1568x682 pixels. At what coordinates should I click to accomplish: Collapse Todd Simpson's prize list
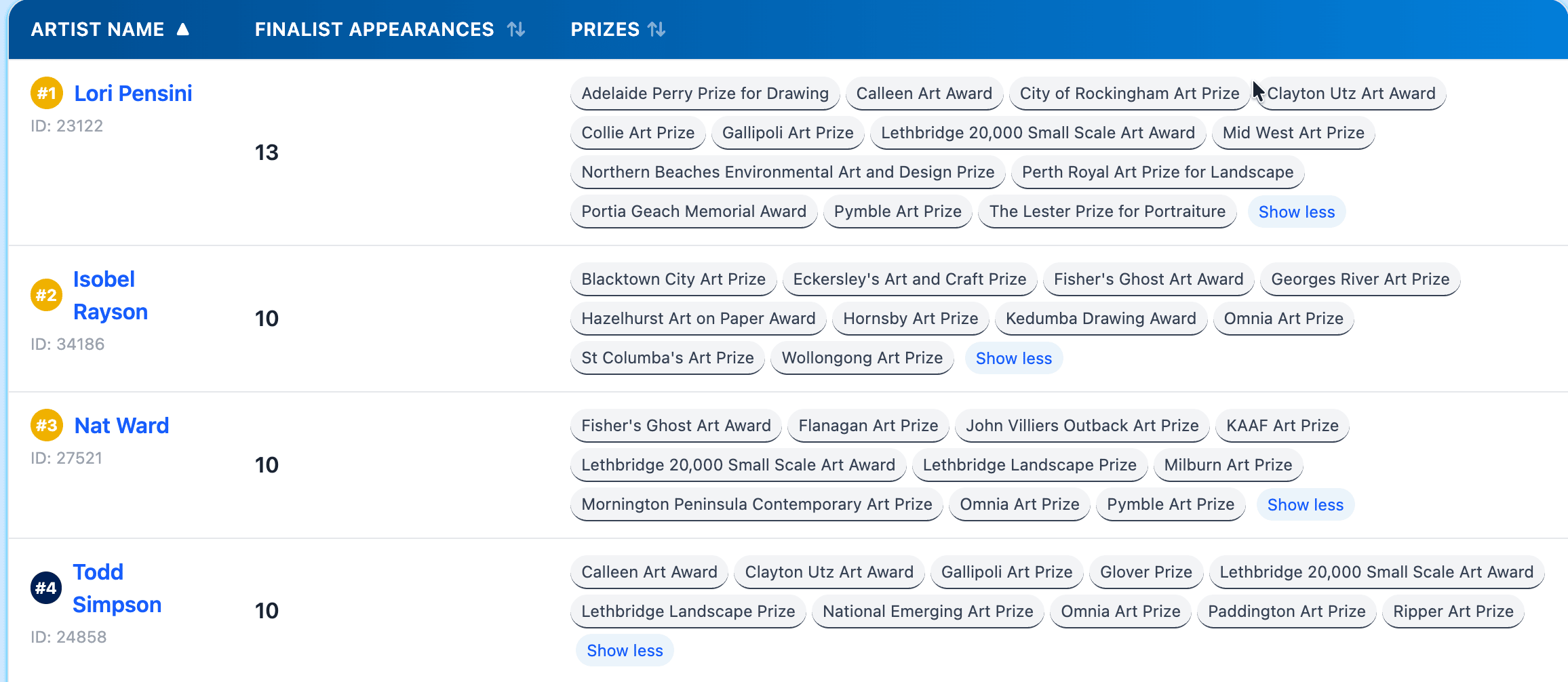[x=625, y=651]
